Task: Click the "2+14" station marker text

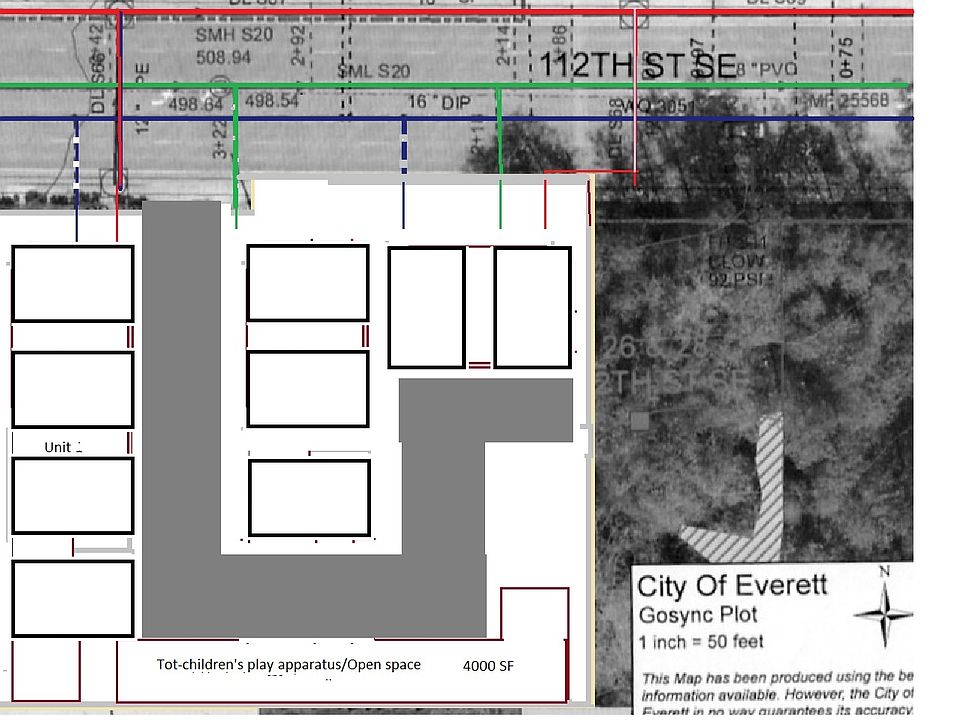Action: (x=503, y=45)
